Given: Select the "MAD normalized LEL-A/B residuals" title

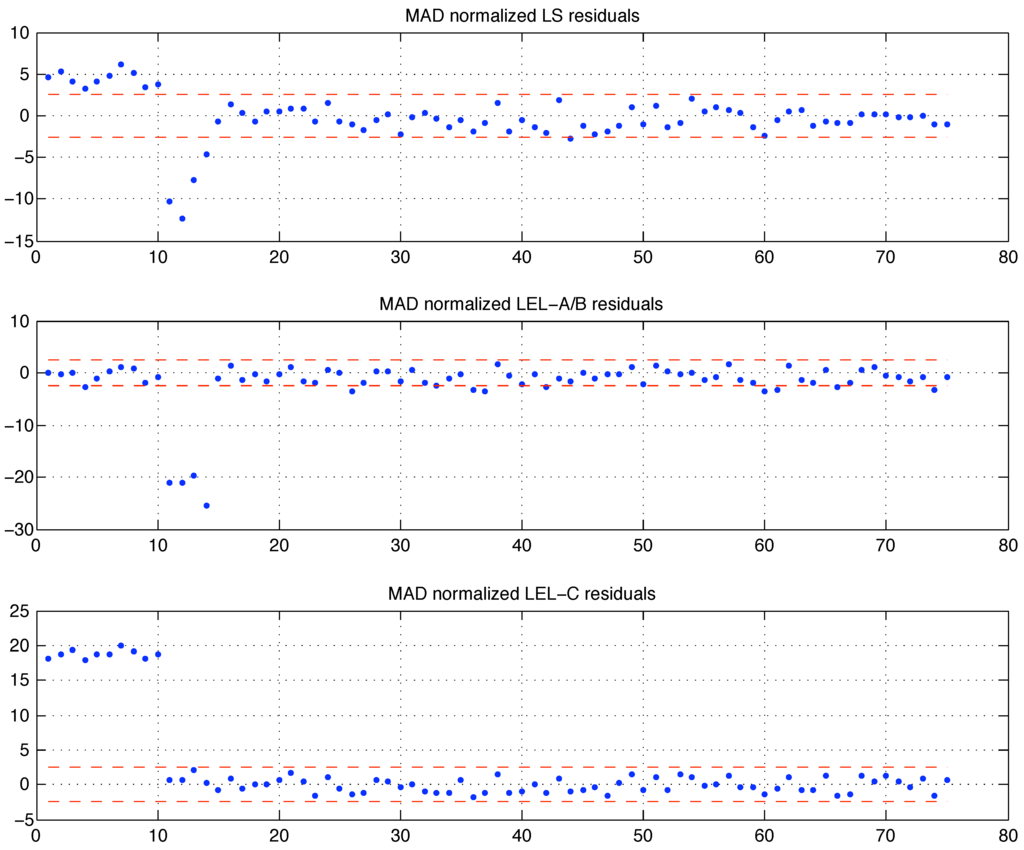Looking at the screenshot, I should pos(522,304).
